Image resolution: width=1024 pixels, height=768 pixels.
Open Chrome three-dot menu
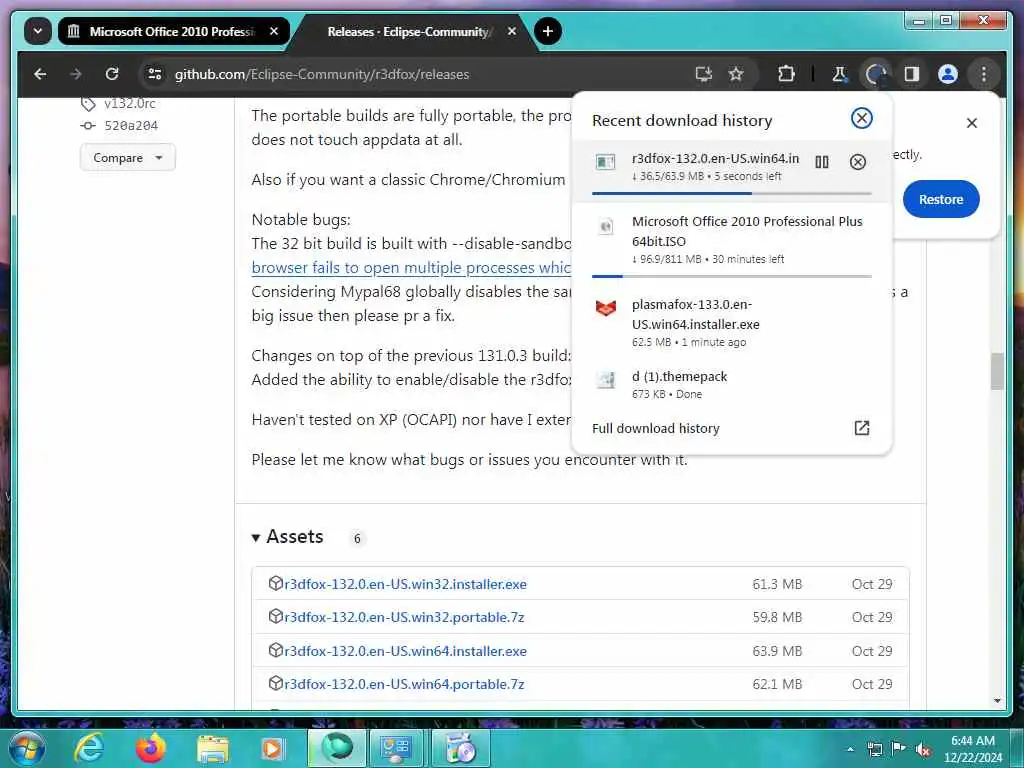pyautogui.click(x=984, y=74)
